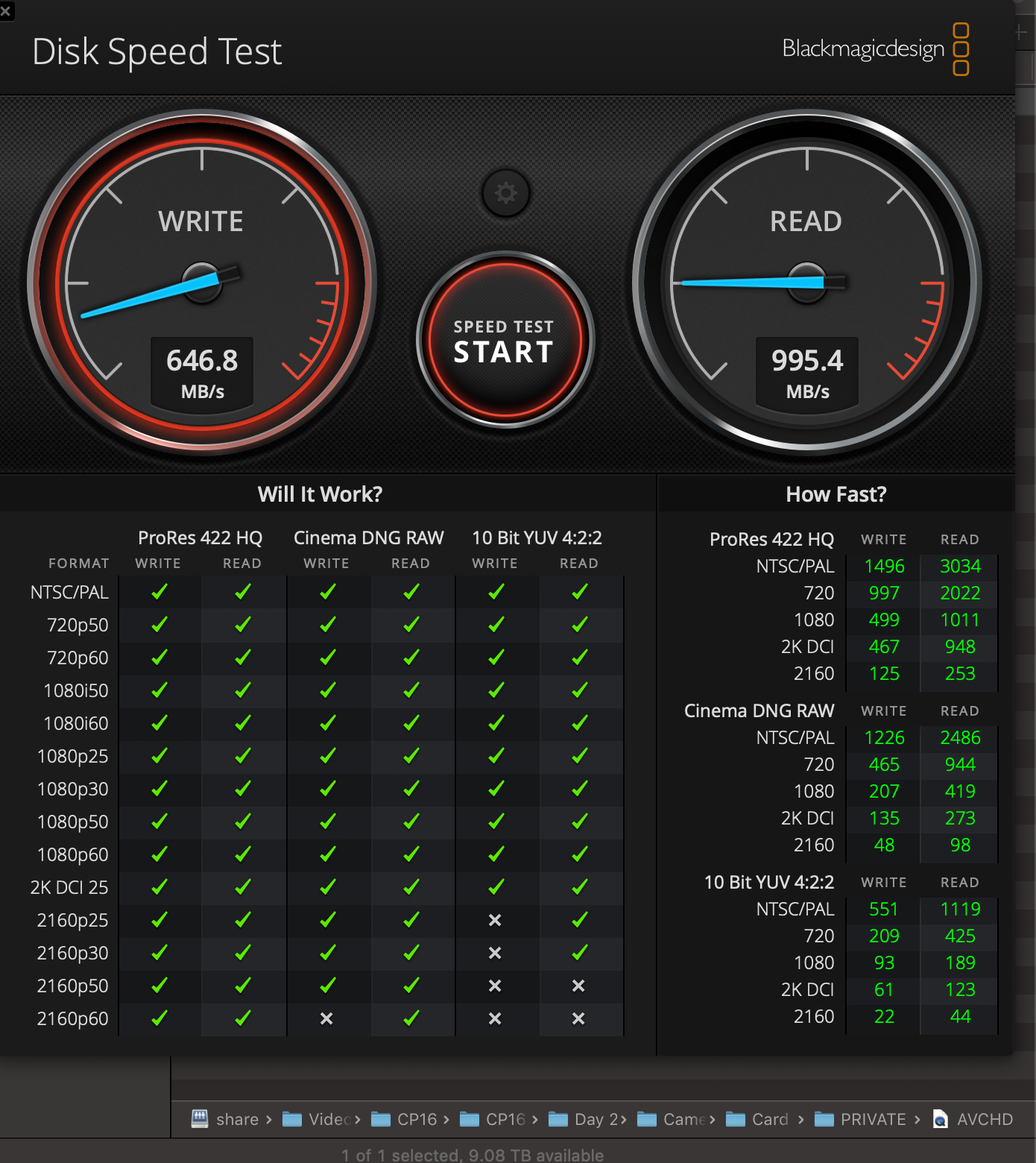
Task: Click Cinema DNG RAW column header in Will It Work
Action: pos(369,538)
